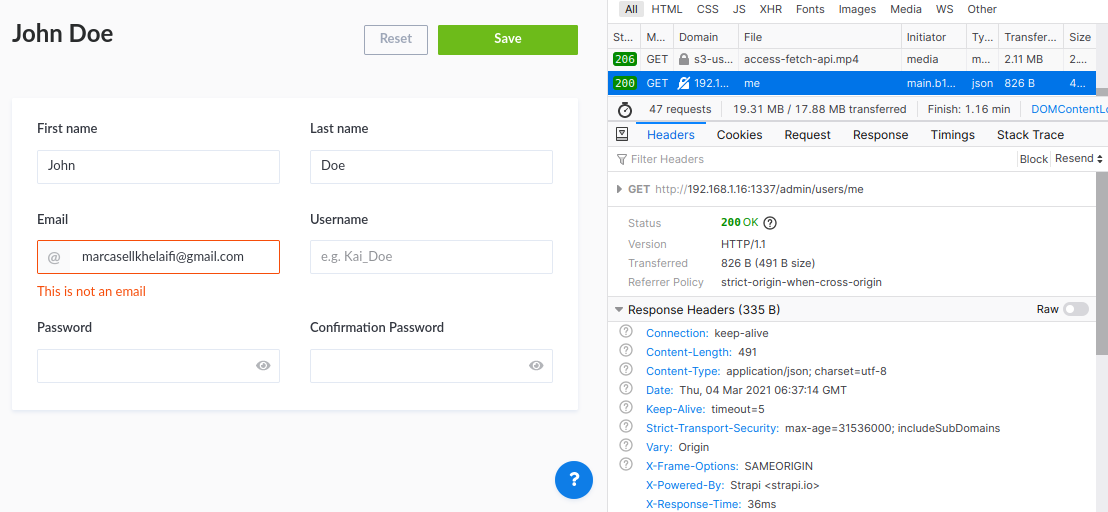
Task: Filter network requests by JS
Action: click(739, 9)
